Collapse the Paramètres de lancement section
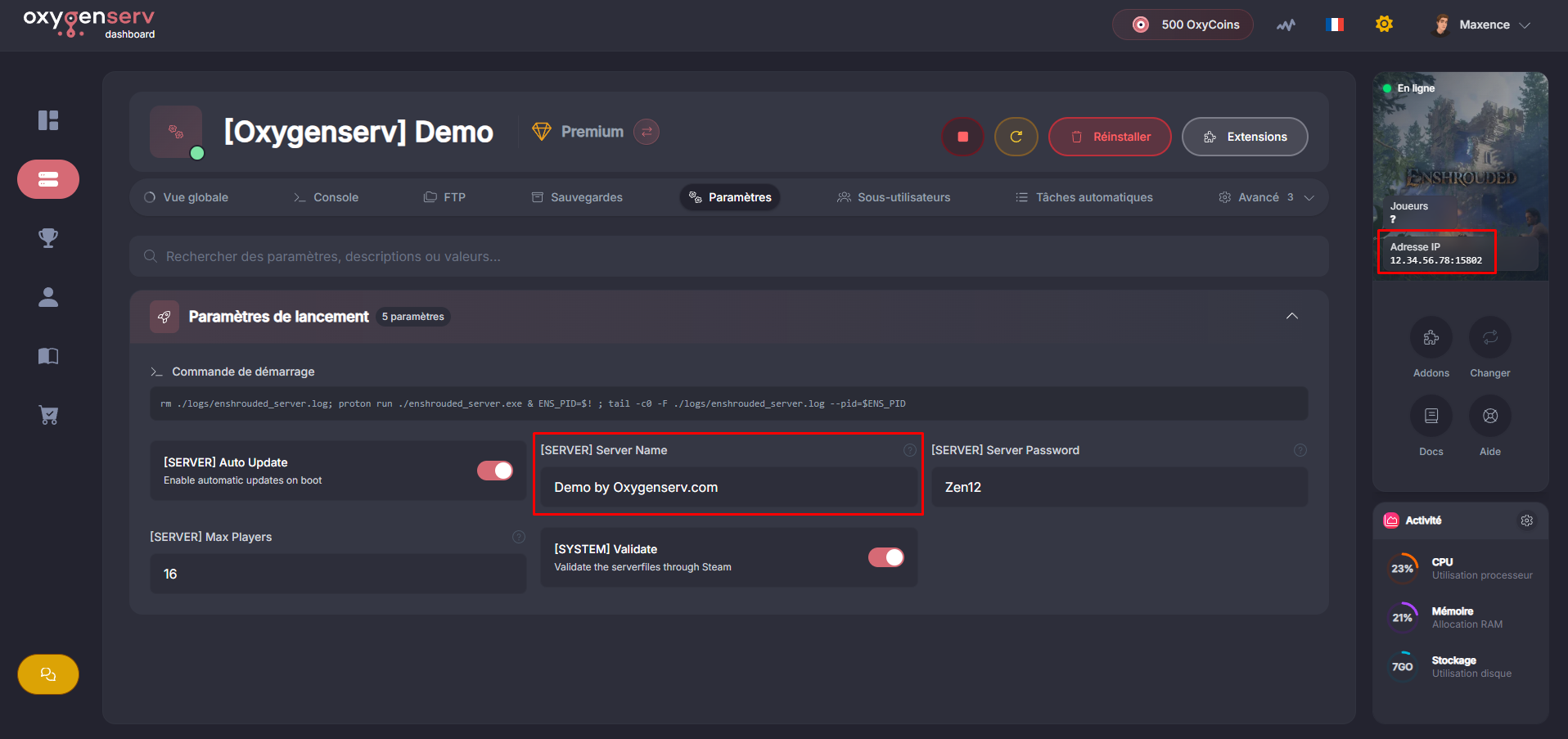The width and height of the screenshot is (1568, 739). [x=1291, y=317]
